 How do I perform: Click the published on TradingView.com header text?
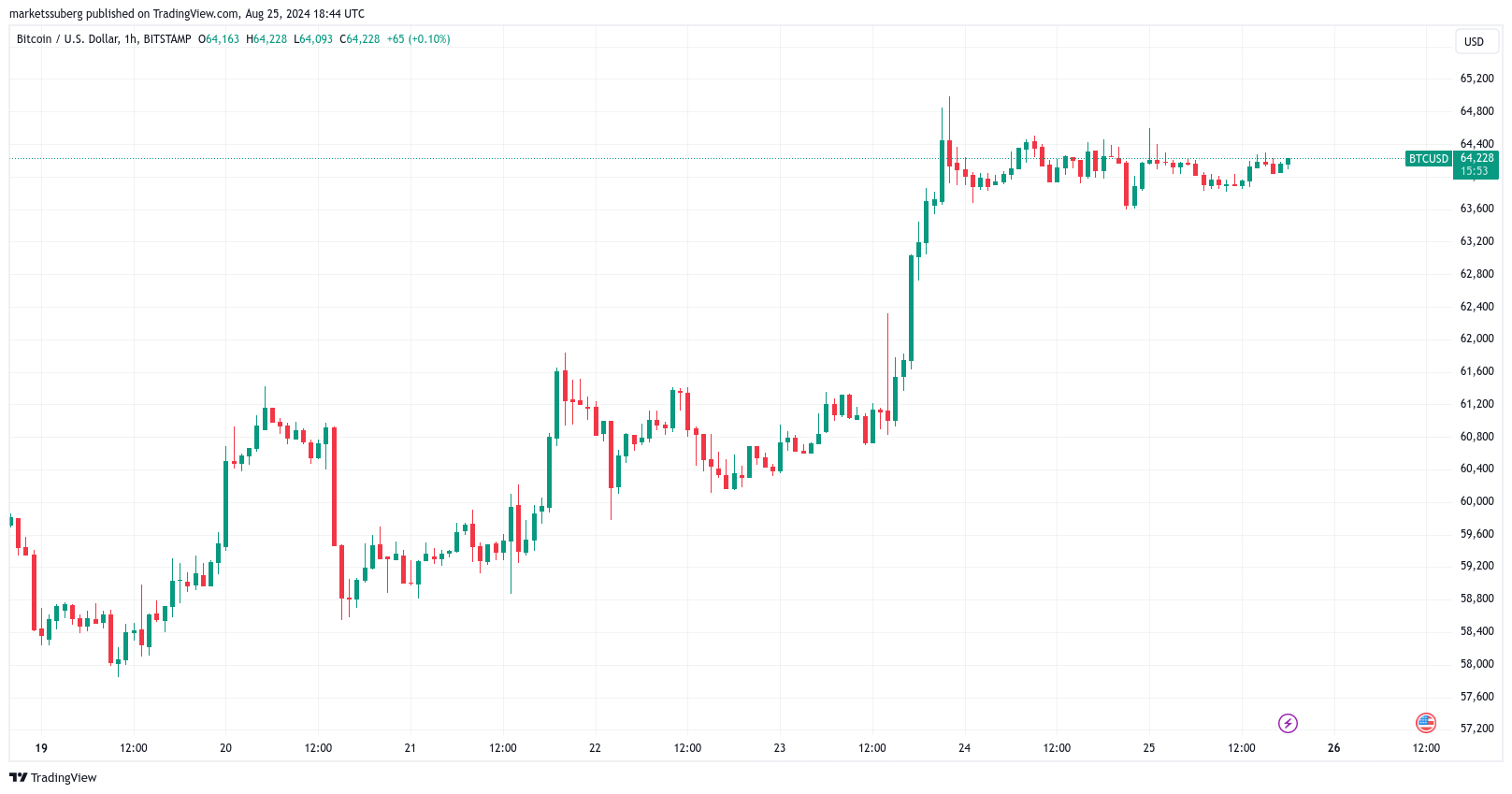coord(187,14)
